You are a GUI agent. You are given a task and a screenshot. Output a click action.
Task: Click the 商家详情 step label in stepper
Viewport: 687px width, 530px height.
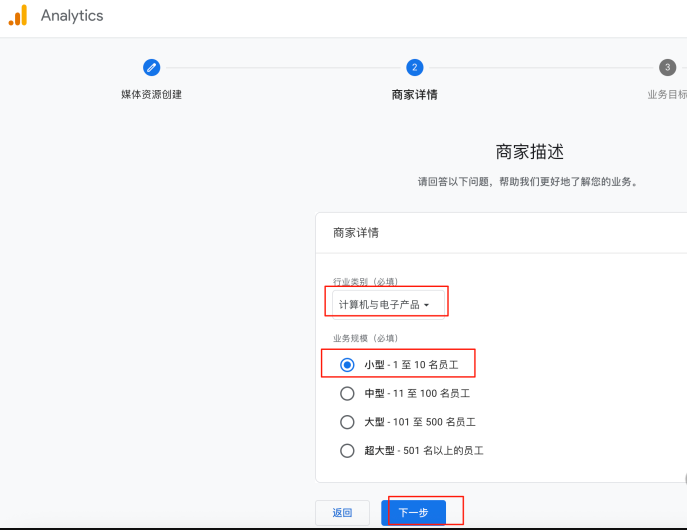[414, 95]
